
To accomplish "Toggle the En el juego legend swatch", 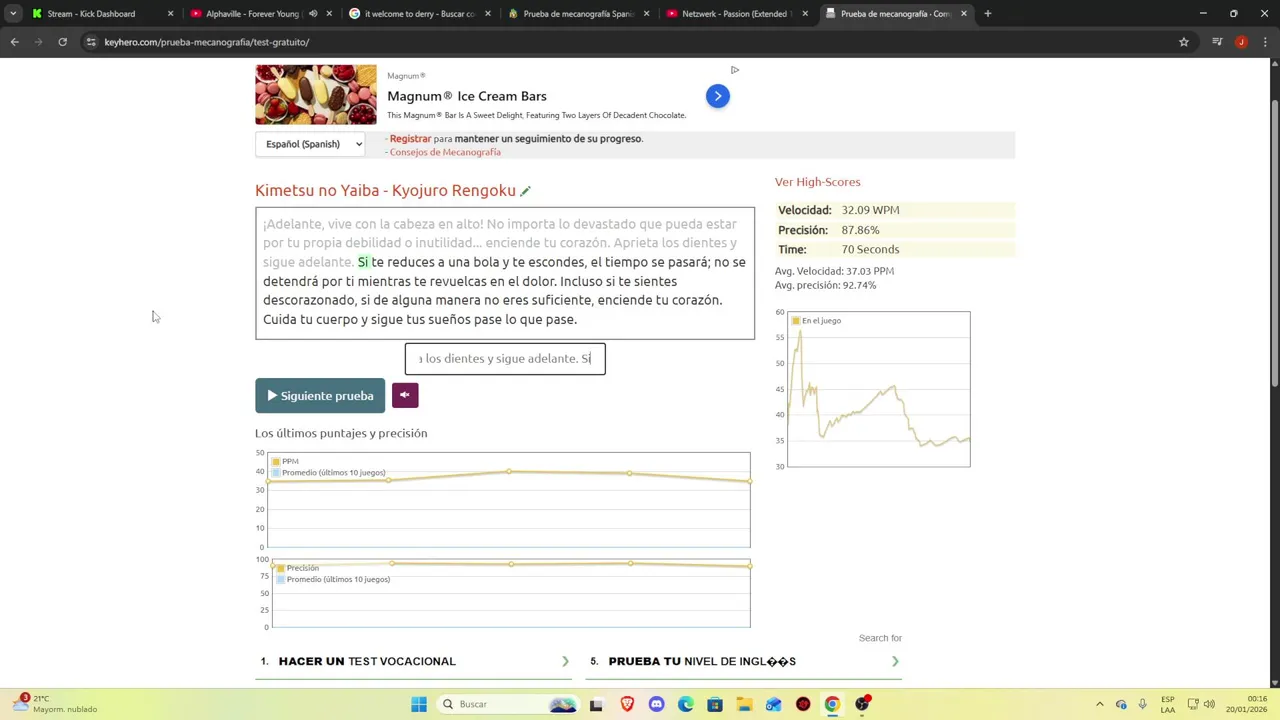I will (796, 321).
